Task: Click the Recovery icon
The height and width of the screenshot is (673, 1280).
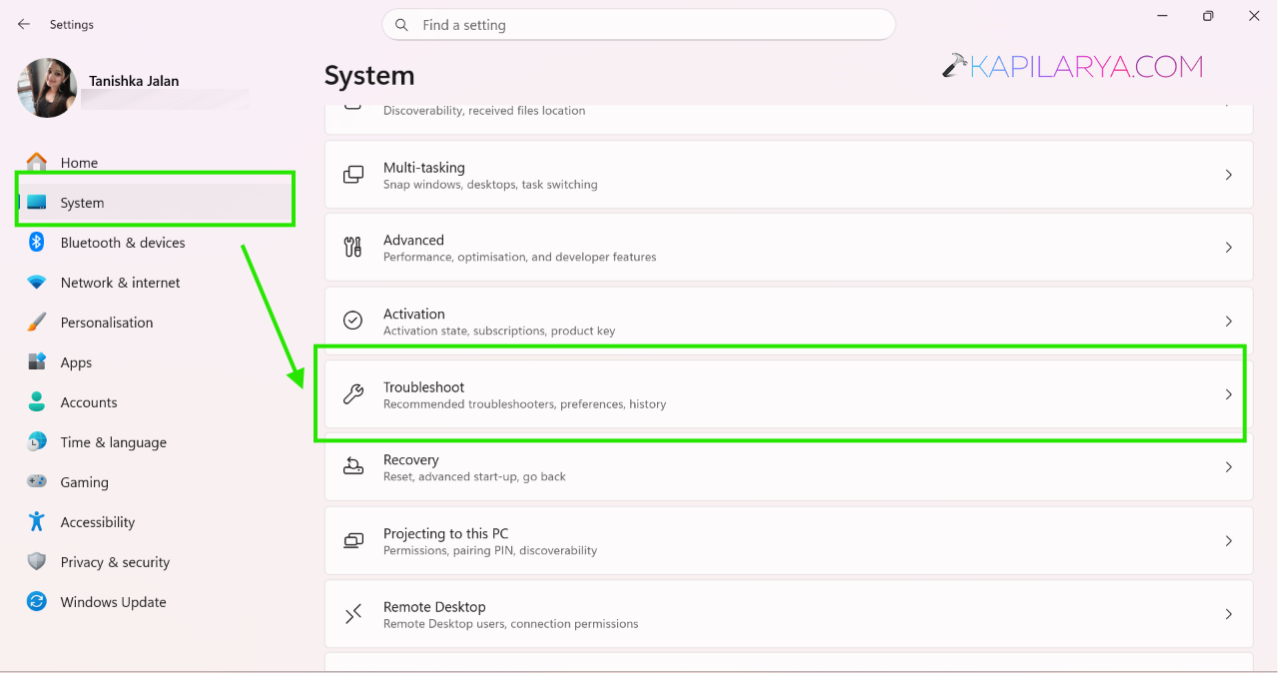Action: pos(353,467)
